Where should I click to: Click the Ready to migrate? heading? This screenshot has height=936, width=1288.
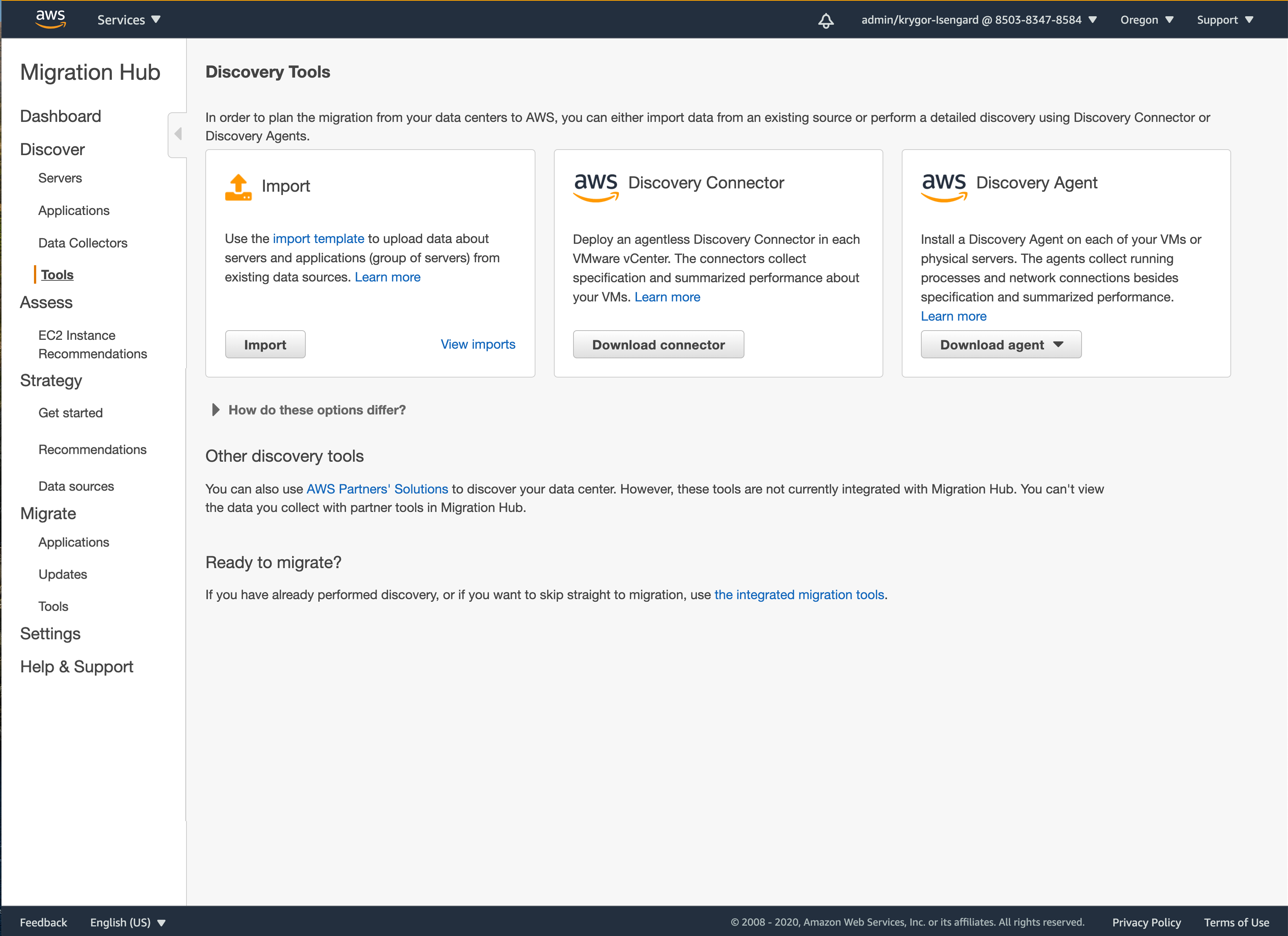[x=273, y=562]
